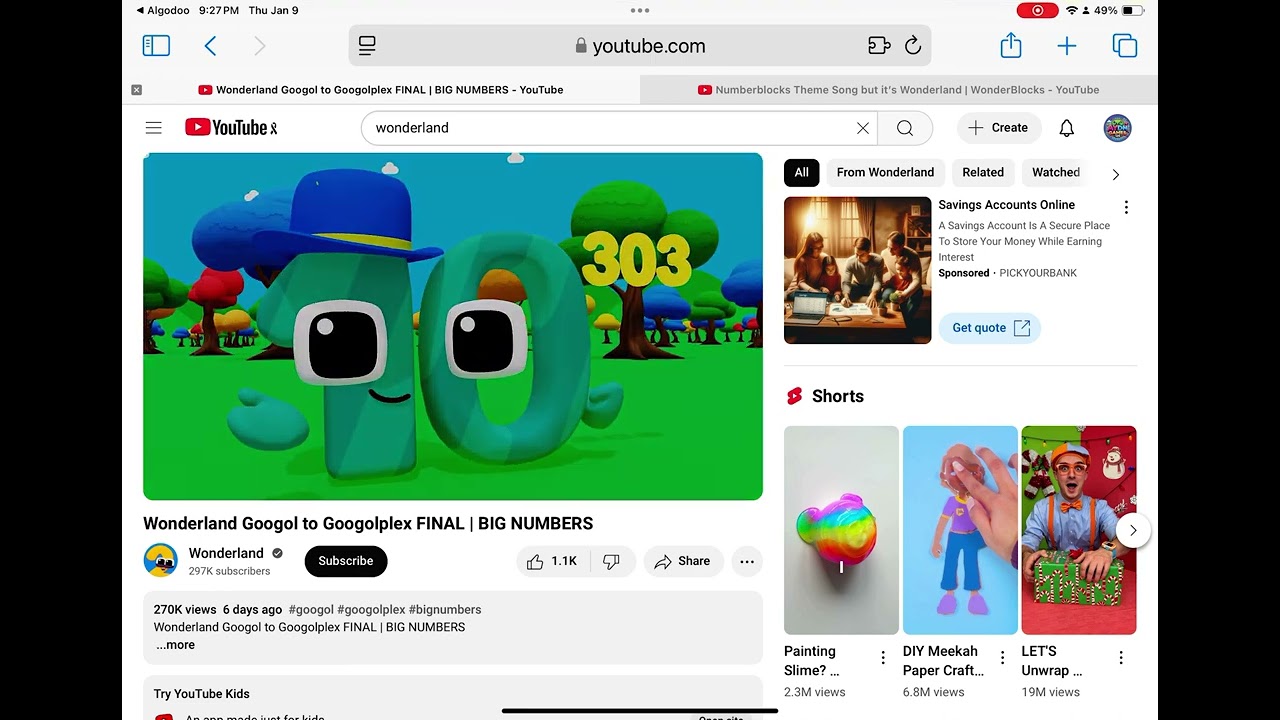The width and height of the screenshot is (1280, 720).
Task: Open the Safari sidebar panel
Action: tap(156, 46)
